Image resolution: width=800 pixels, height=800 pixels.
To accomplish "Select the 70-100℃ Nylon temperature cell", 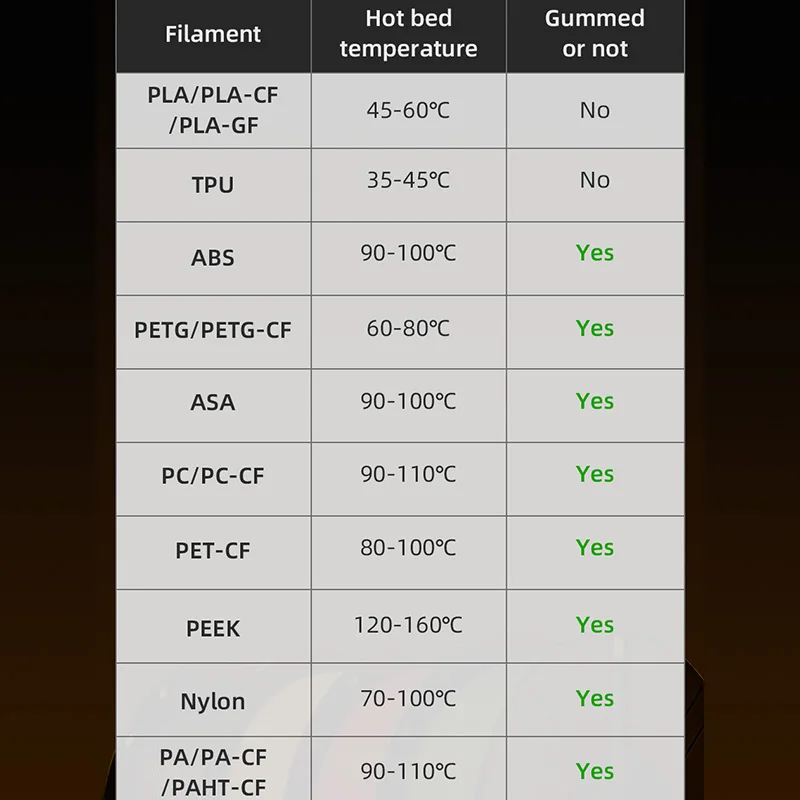I will point(408,699).
